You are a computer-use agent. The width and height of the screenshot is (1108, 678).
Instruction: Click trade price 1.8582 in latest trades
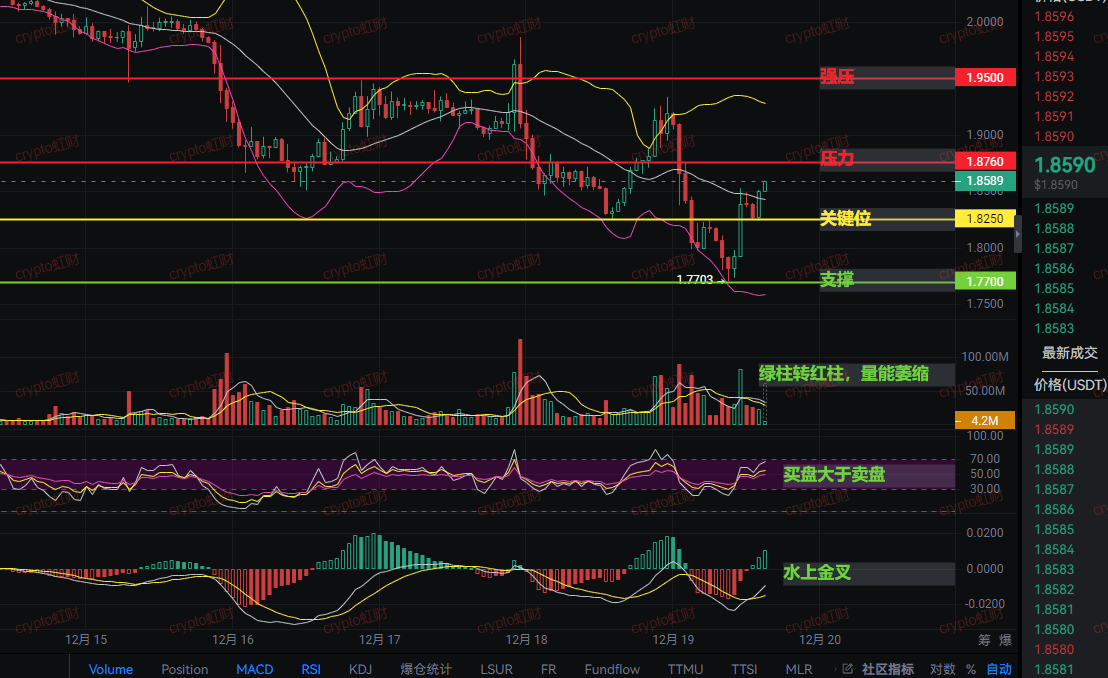(x=1054, y=590)
